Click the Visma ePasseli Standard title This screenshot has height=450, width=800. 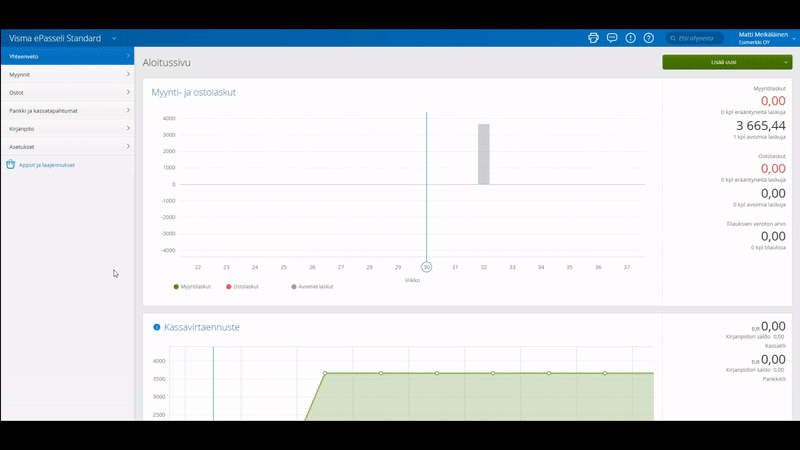point(55,38)
